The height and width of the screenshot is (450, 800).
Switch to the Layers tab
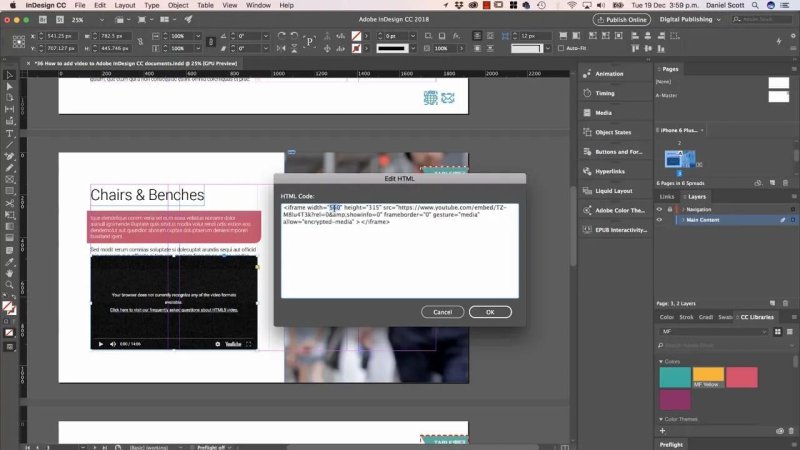(696, 197)
